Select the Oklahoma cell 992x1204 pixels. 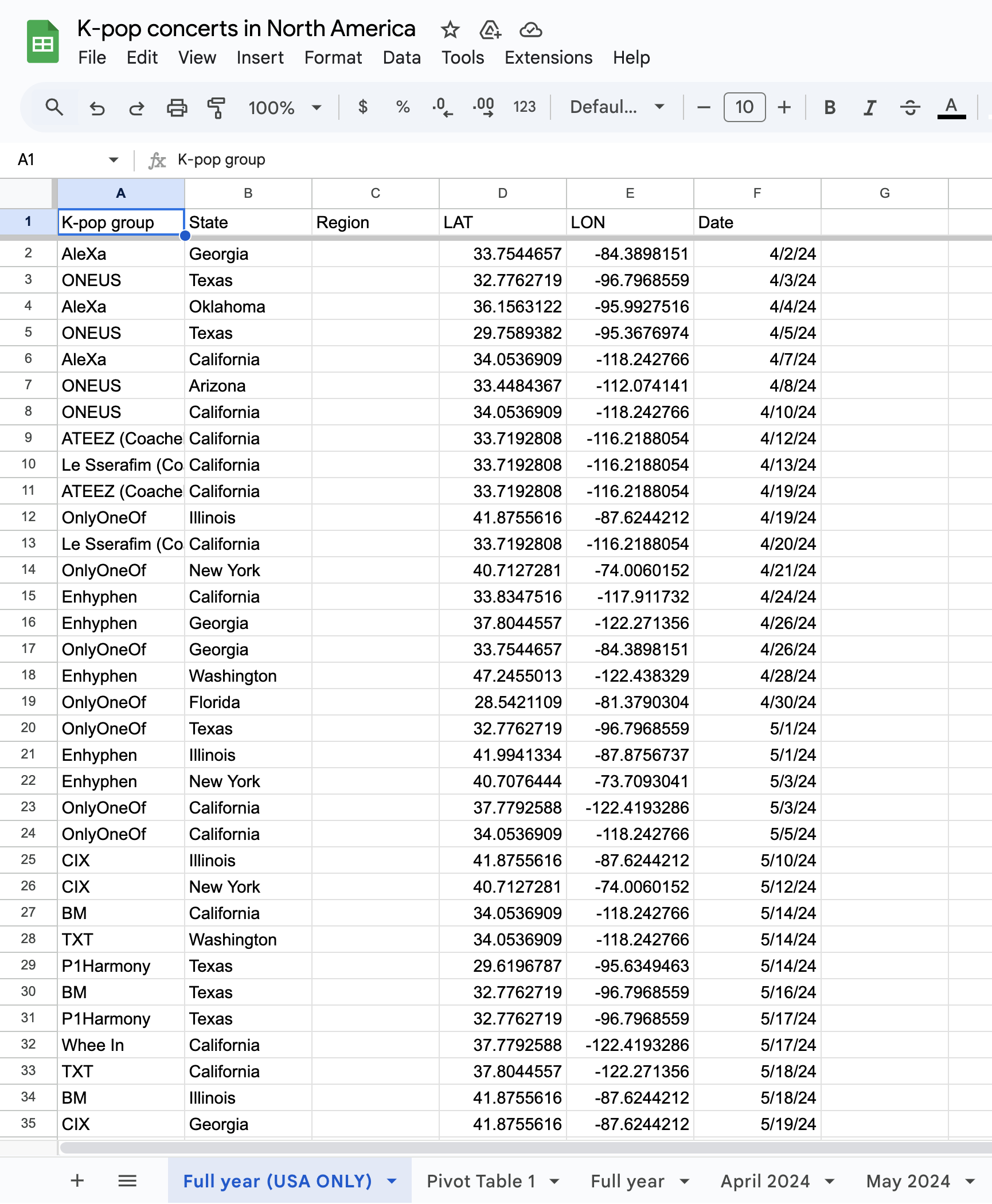pyautogui.click(x=248, y=307)
